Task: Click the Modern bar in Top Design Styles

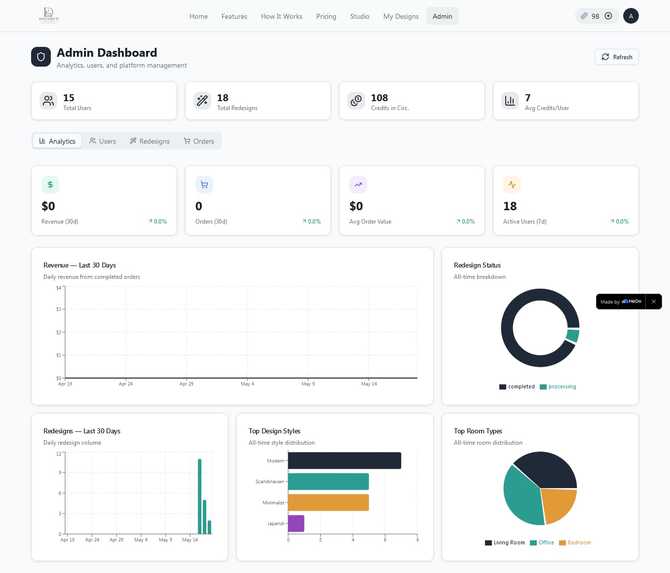Action: point(344,461)
